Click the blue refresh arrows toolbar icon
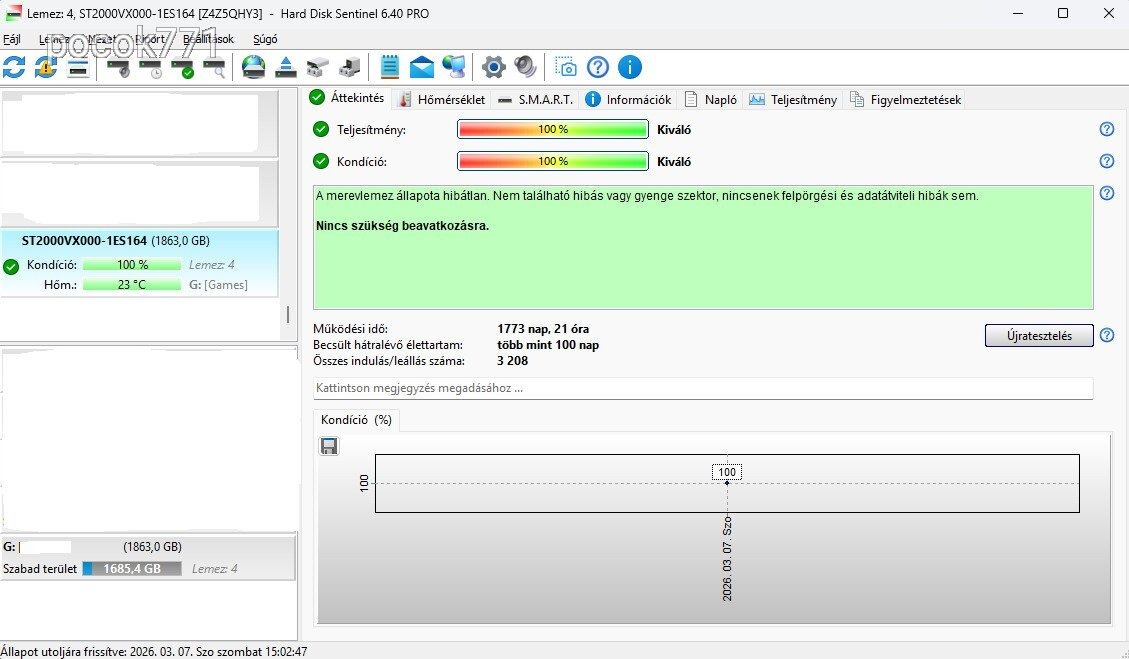Image resolution: width=1129 pixels, height=659 pixels. click(x=14, y=68)
